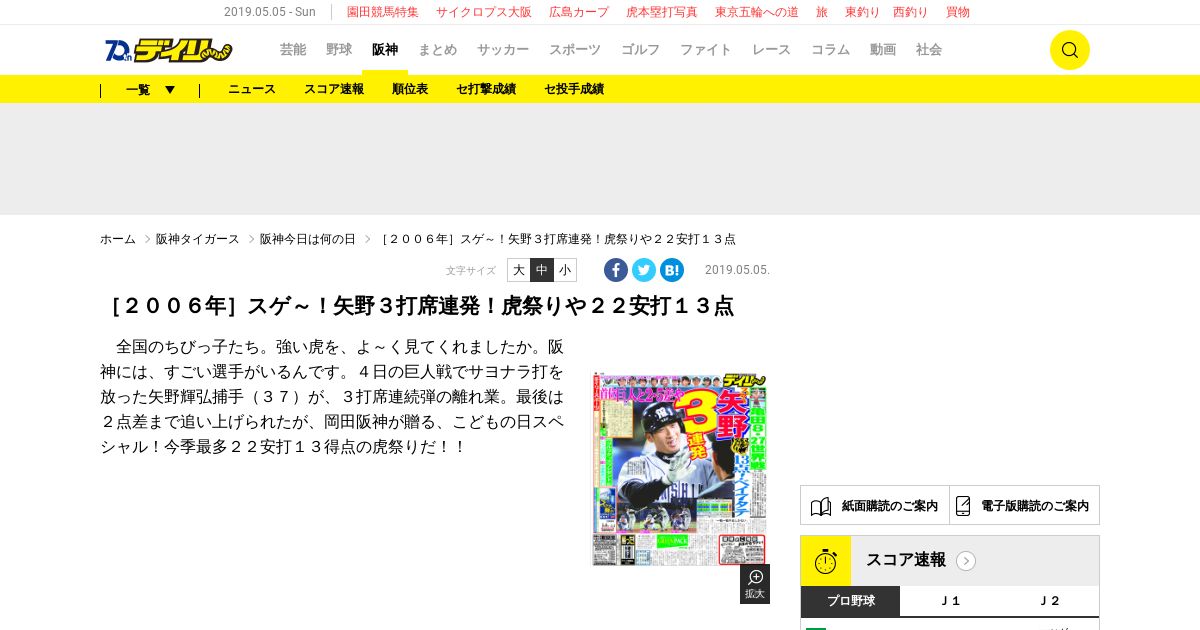Click 阪神タイガース breadcrumb link
1200x630 pixels.
click(198, 240)
